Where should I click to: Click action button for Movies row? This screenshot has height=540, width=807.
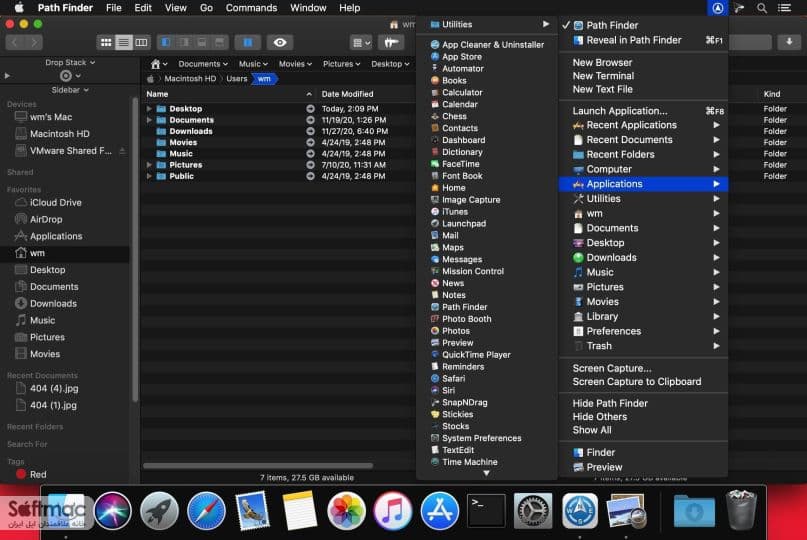click(310, 143)
